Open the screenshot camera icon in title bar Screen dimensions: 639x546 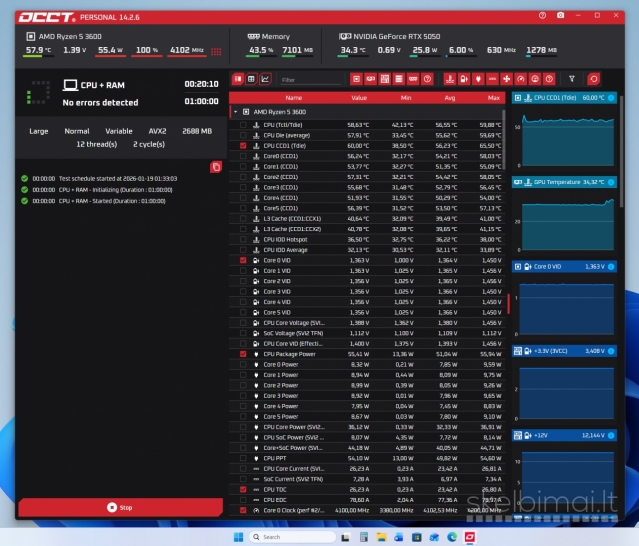click(x=560, y=16)
